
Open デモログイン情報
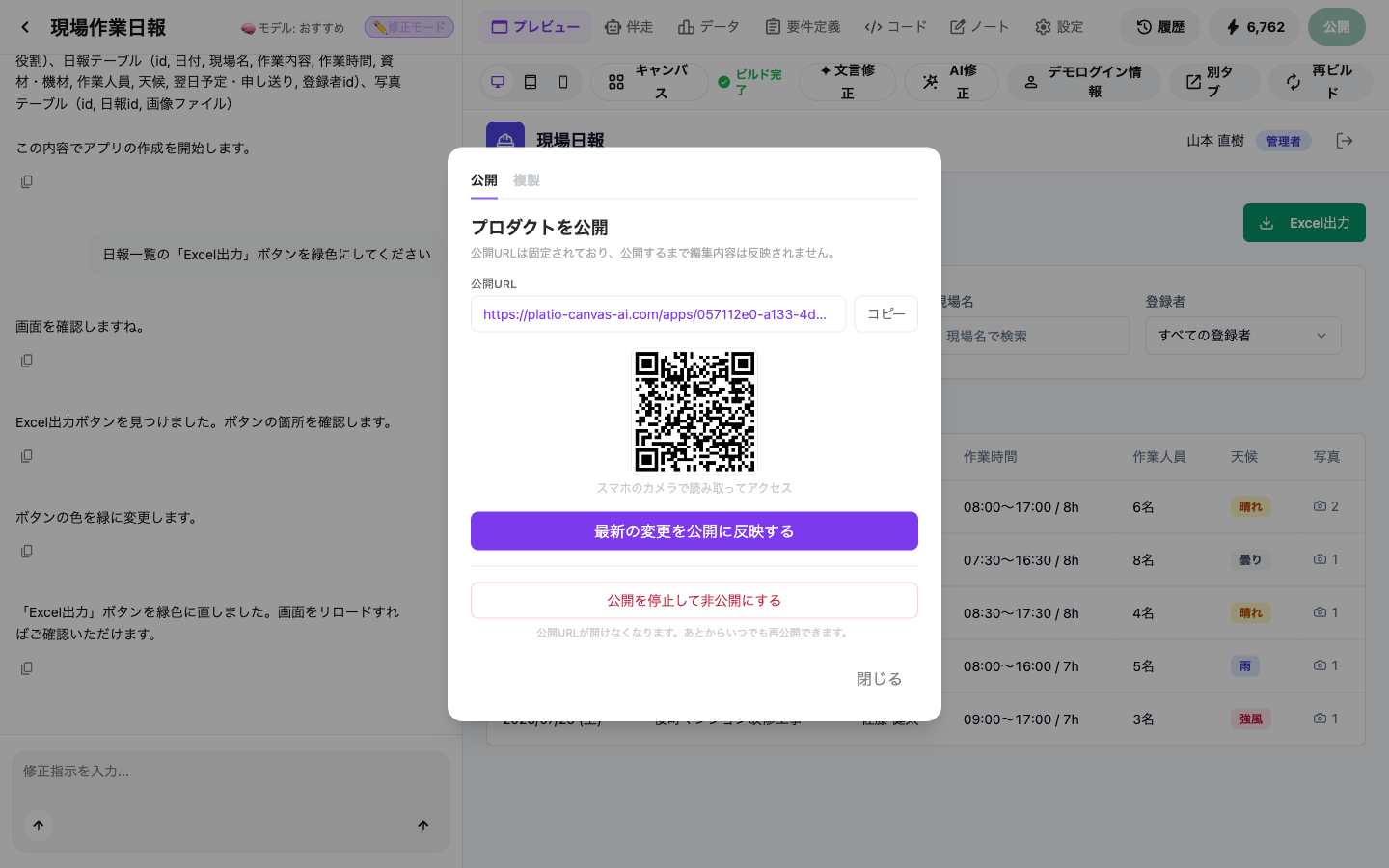pyautogui.click(x=1083, y=82)
